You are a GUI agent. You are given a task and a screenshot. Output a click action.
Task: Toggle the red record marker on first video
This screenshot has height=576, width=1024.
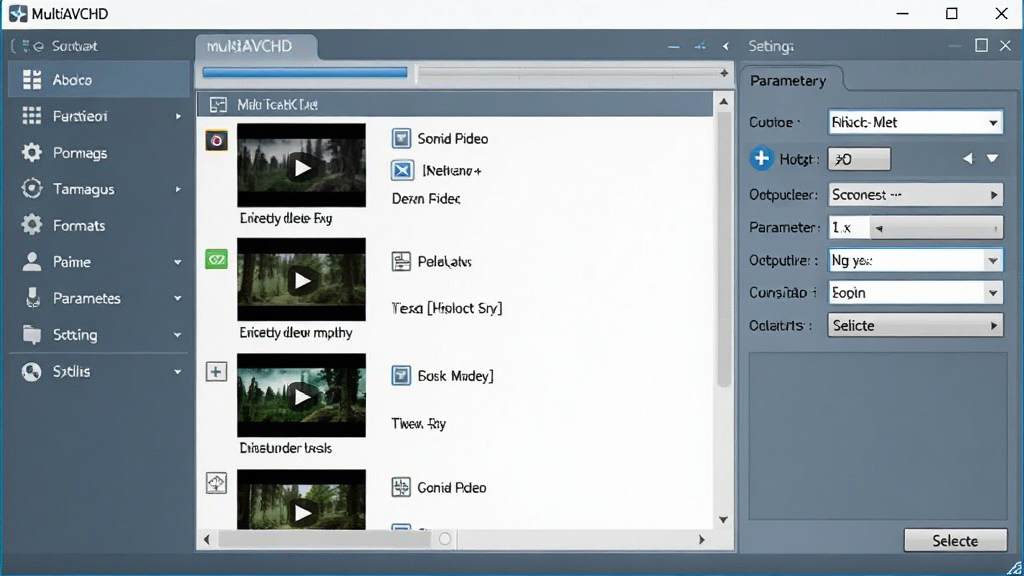click(216, 140)
